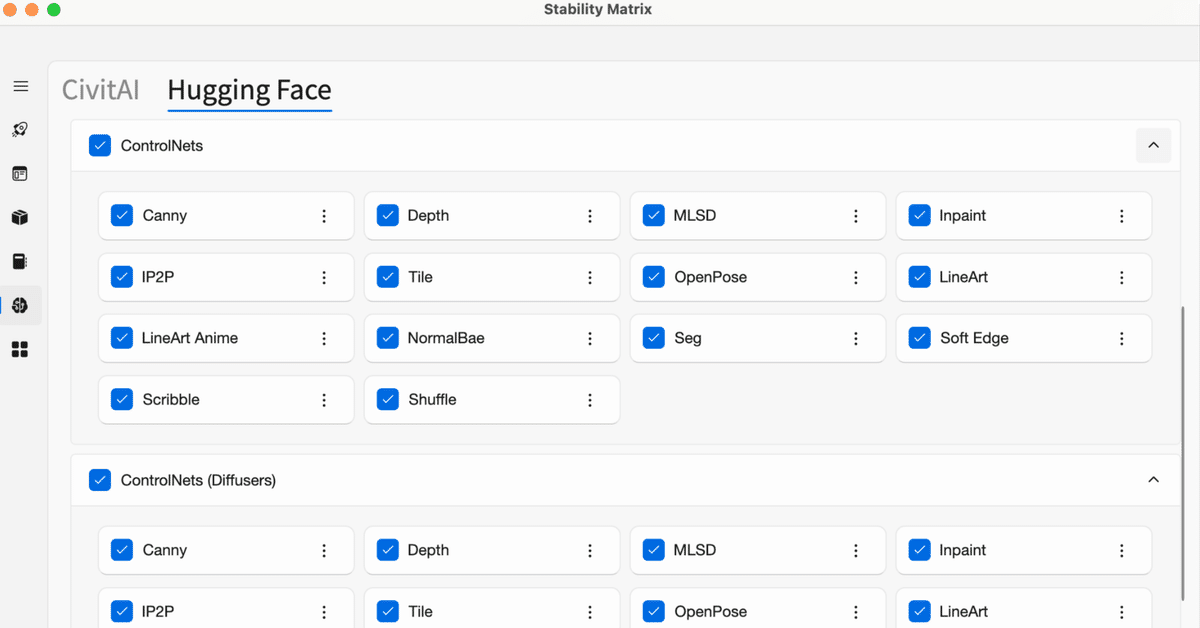The image size is (1200, 628).
Task: Expand the navigation with the hamburger icon
Action: coord(20,86)
